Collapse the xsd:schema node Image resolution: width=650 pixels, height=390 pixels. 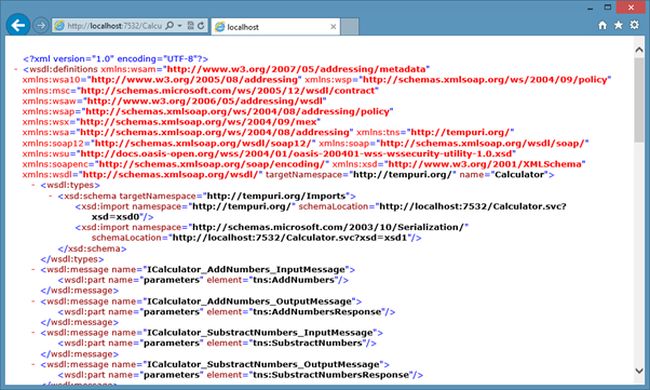[x=51, y=196]
